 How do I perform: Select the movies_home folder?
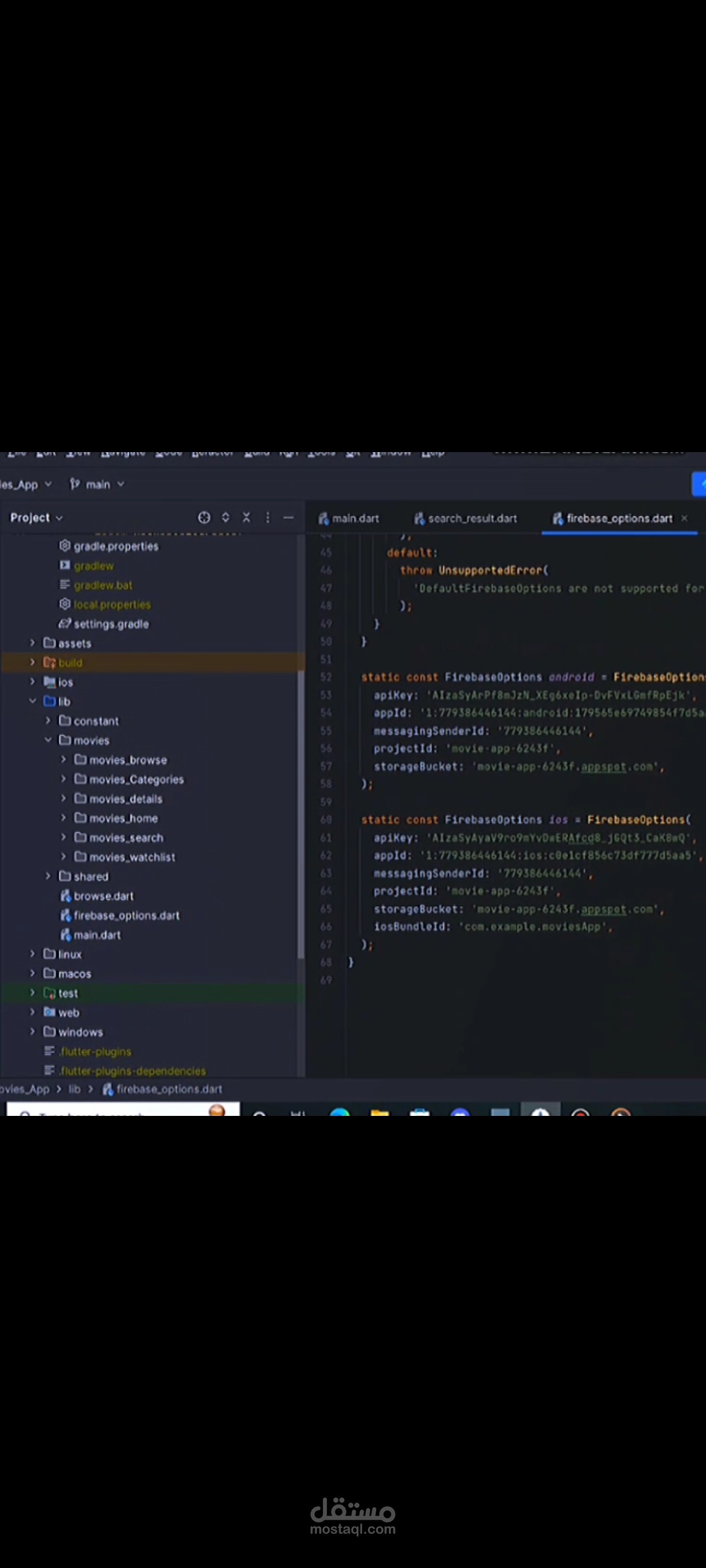tap(123, 818)
